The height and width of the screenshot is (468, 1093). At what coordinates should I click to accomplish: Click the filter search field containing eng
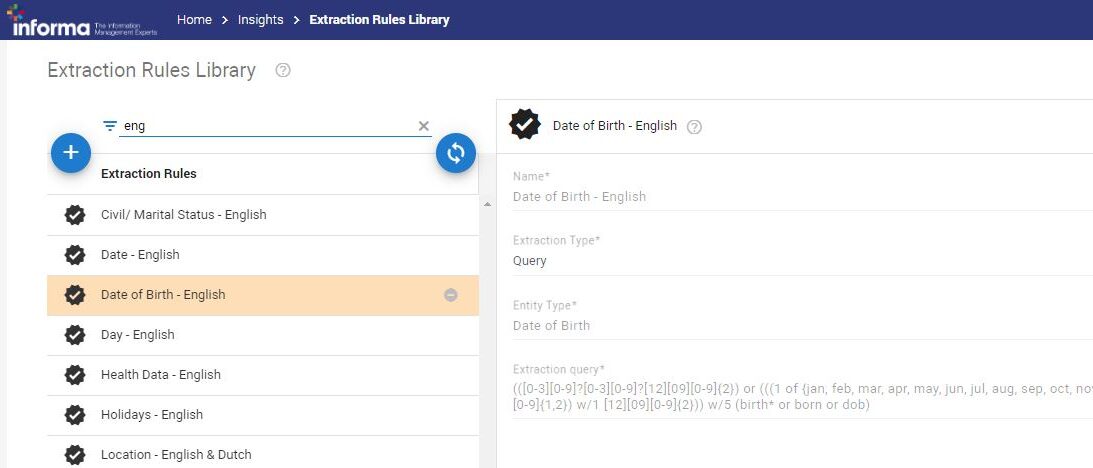265,126
